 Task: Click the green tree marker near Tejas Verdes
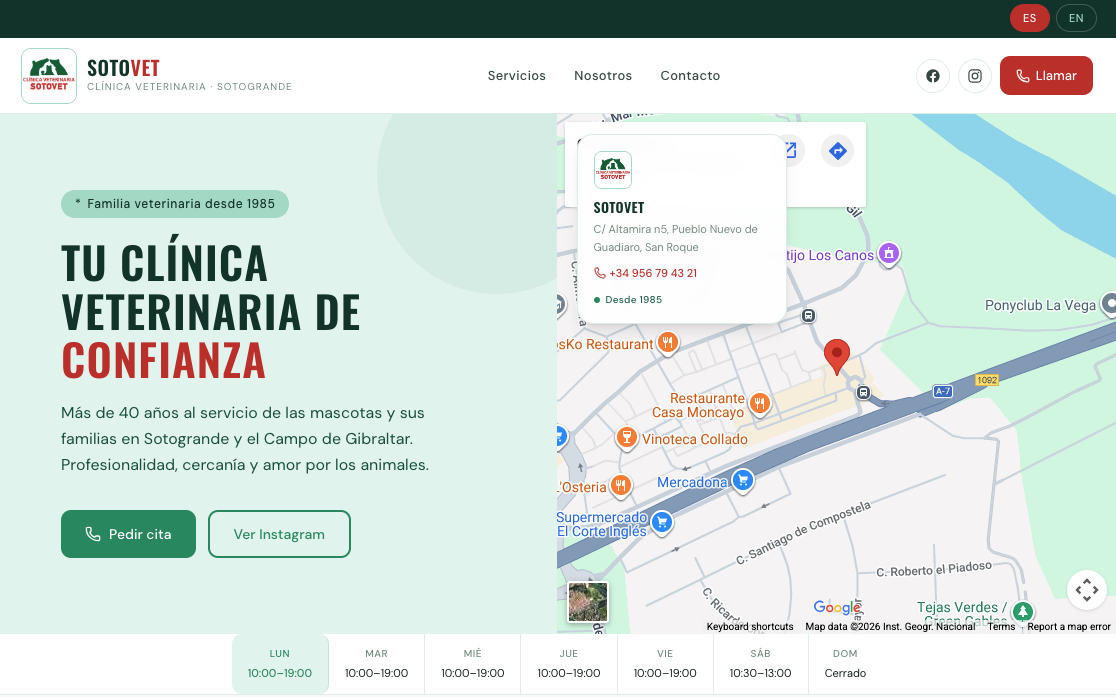click(1022, 611)
